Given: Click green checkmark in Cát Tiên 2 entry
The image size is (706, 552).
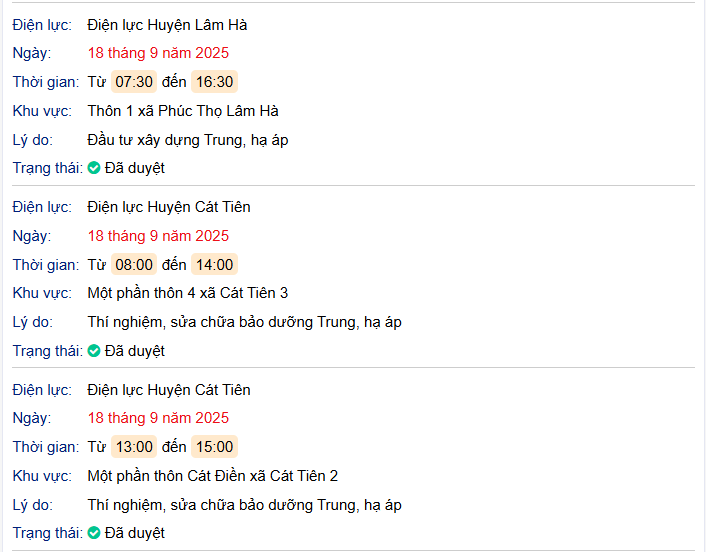Looking at the screenshot, I should 94,533.
